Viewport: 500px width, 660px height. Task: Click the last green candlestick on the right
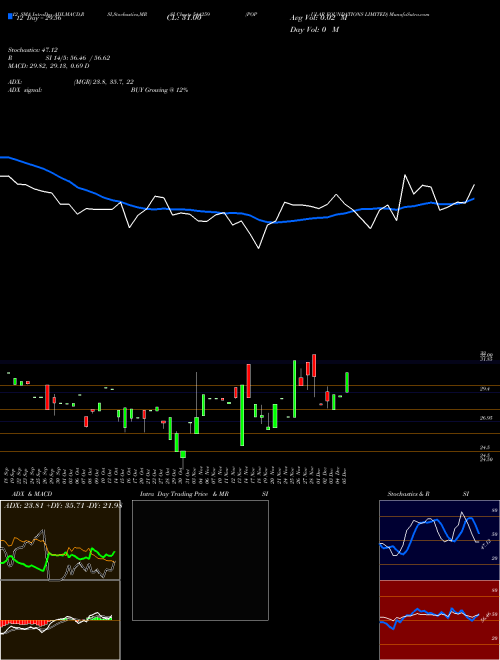pos(347,382)
